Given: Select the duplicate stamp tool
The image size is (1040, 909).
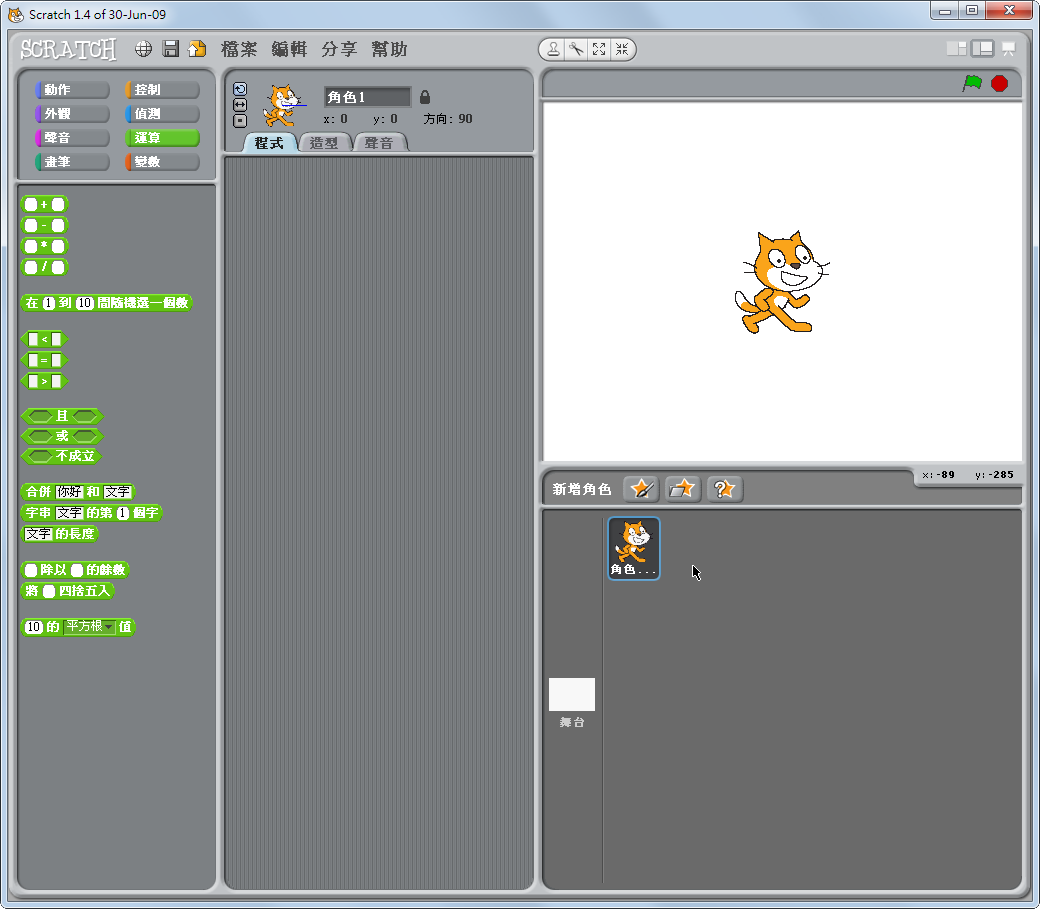Looking at the screenshot, I should (x=553, y=49).
